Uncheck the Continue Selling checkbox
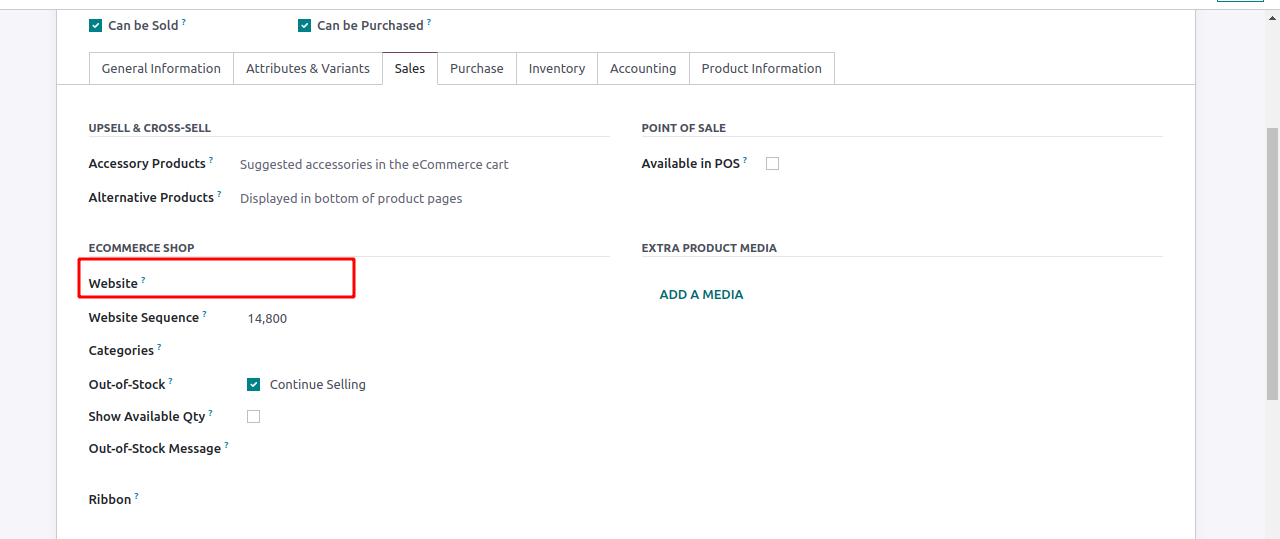Image resolution: width=1280 pixels, height=539 pixels. pyautogui.click(x=254, y=385)
